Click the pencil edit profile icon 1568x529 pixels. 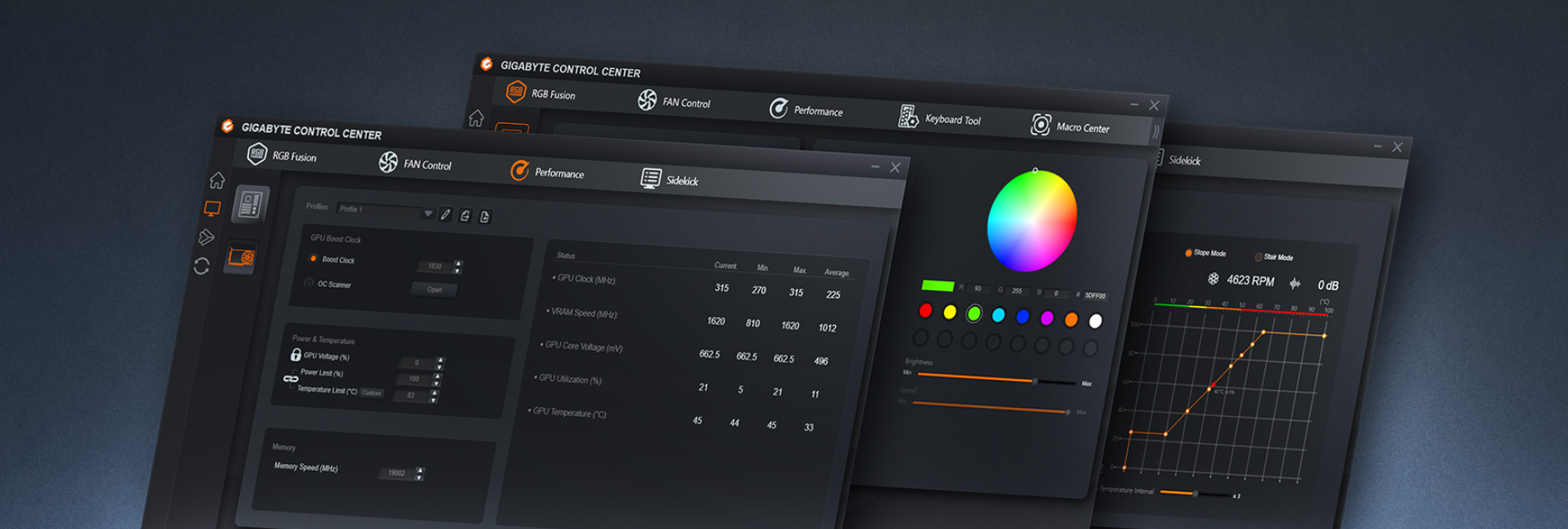pyautogui.click(x=446, y=215)
